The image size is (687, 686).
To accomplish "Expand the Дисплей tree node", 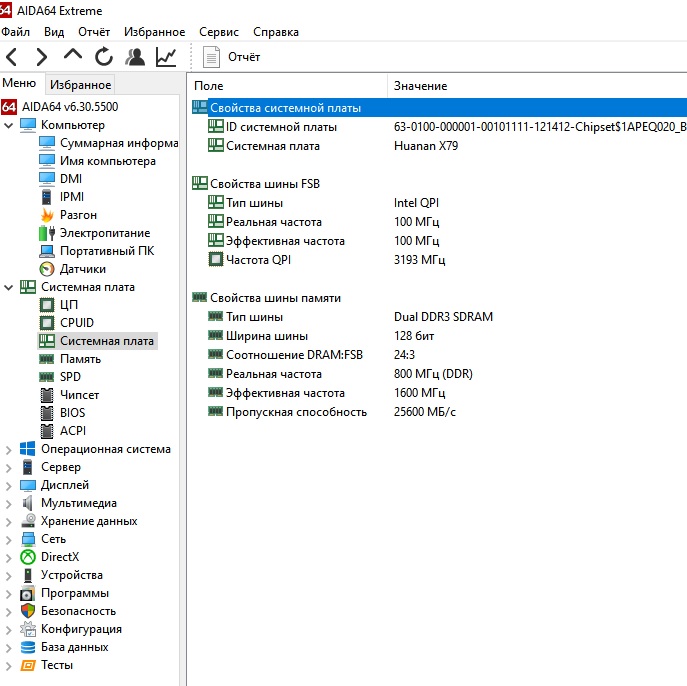I will (x=8, y=485).
